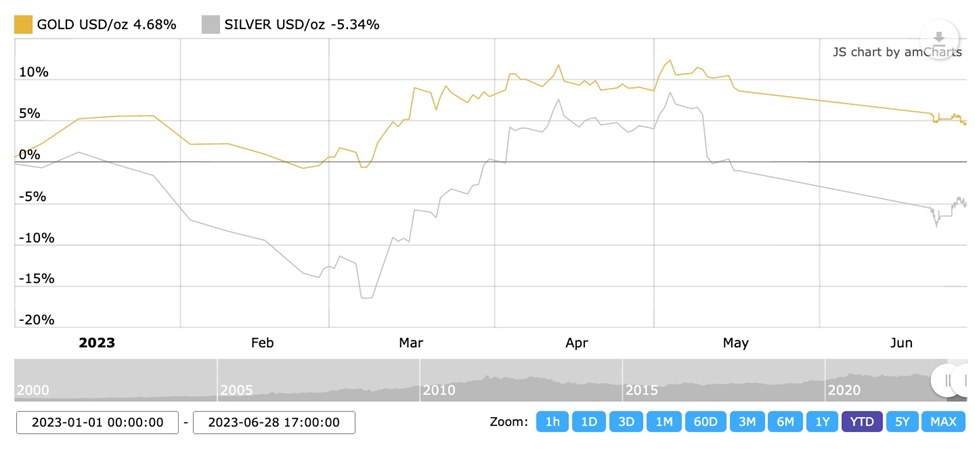Toggle the SILVER USD/oz series label
Viewport: 975px width, 451px height.
302,24
